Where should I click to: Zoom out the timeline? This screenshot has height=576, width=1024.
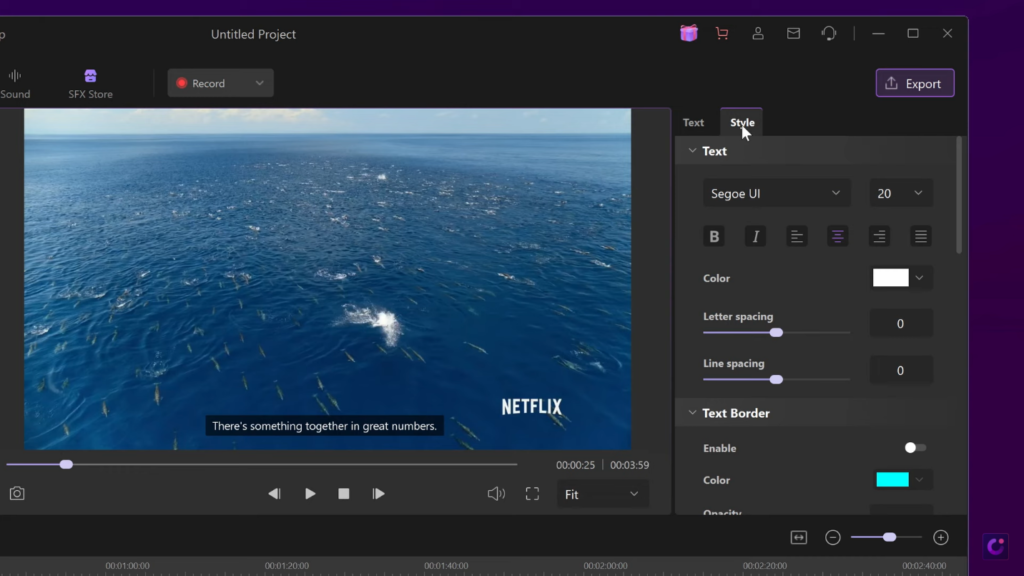click(x=833, y=537)
